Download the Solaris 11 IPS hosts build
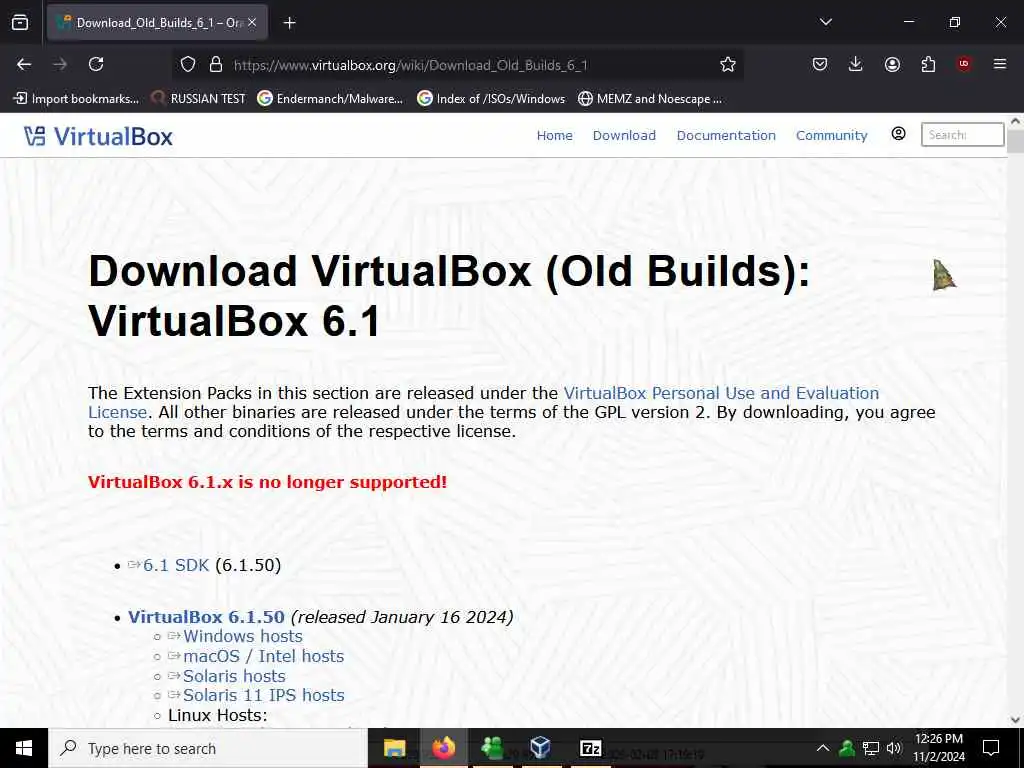Viewport: 1024px width, 768px height. tap(263, 696)
